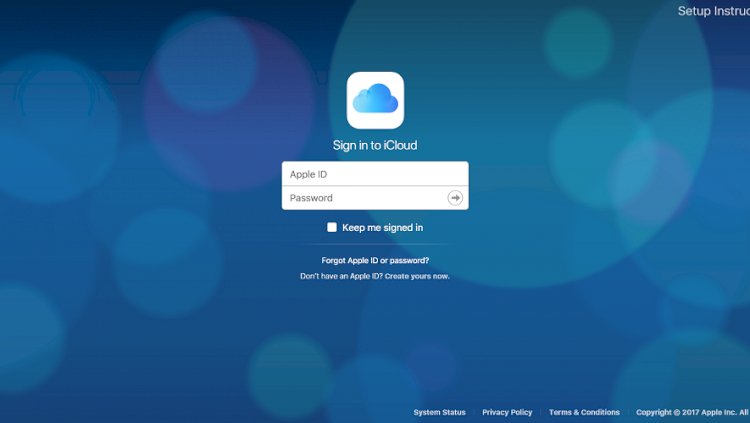Open the Terms & Conditions footer link
Viewport: 750px width, 423px height.
(x=584, y=412)
